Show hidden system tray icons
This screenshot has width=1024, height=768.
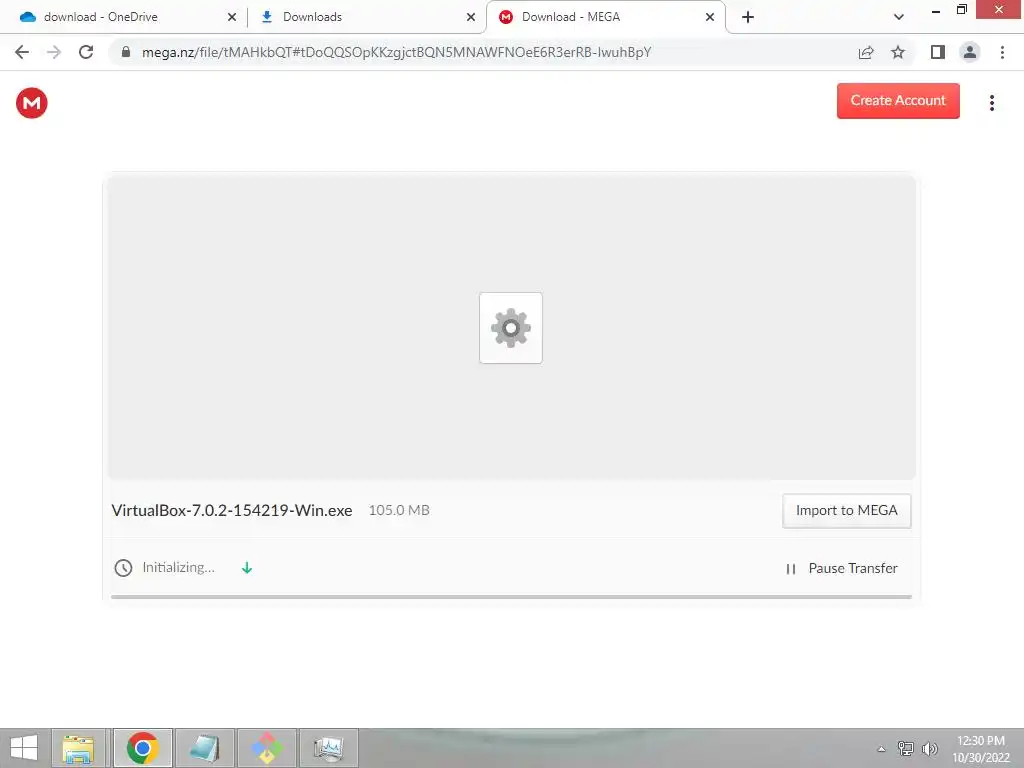[881, 749]
